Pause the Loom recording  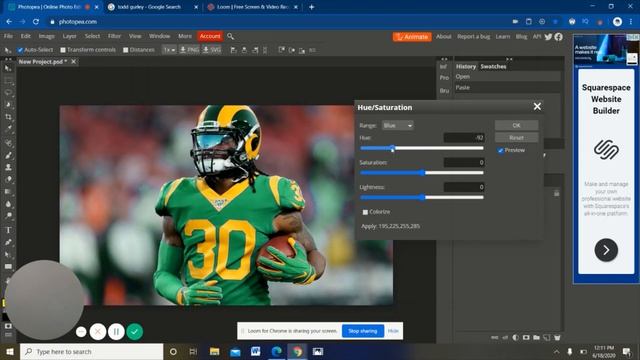(116, 332)
